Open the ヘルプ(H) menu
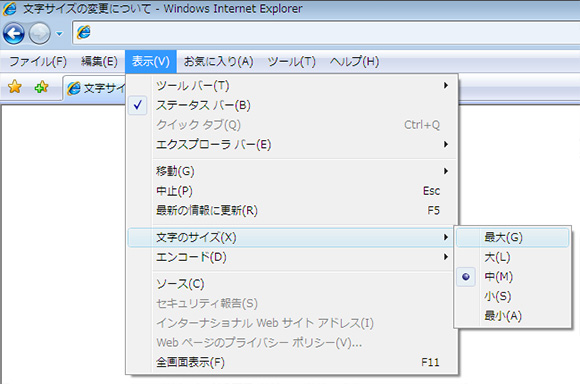Screen dimensions: 580x384 (354, 61)
